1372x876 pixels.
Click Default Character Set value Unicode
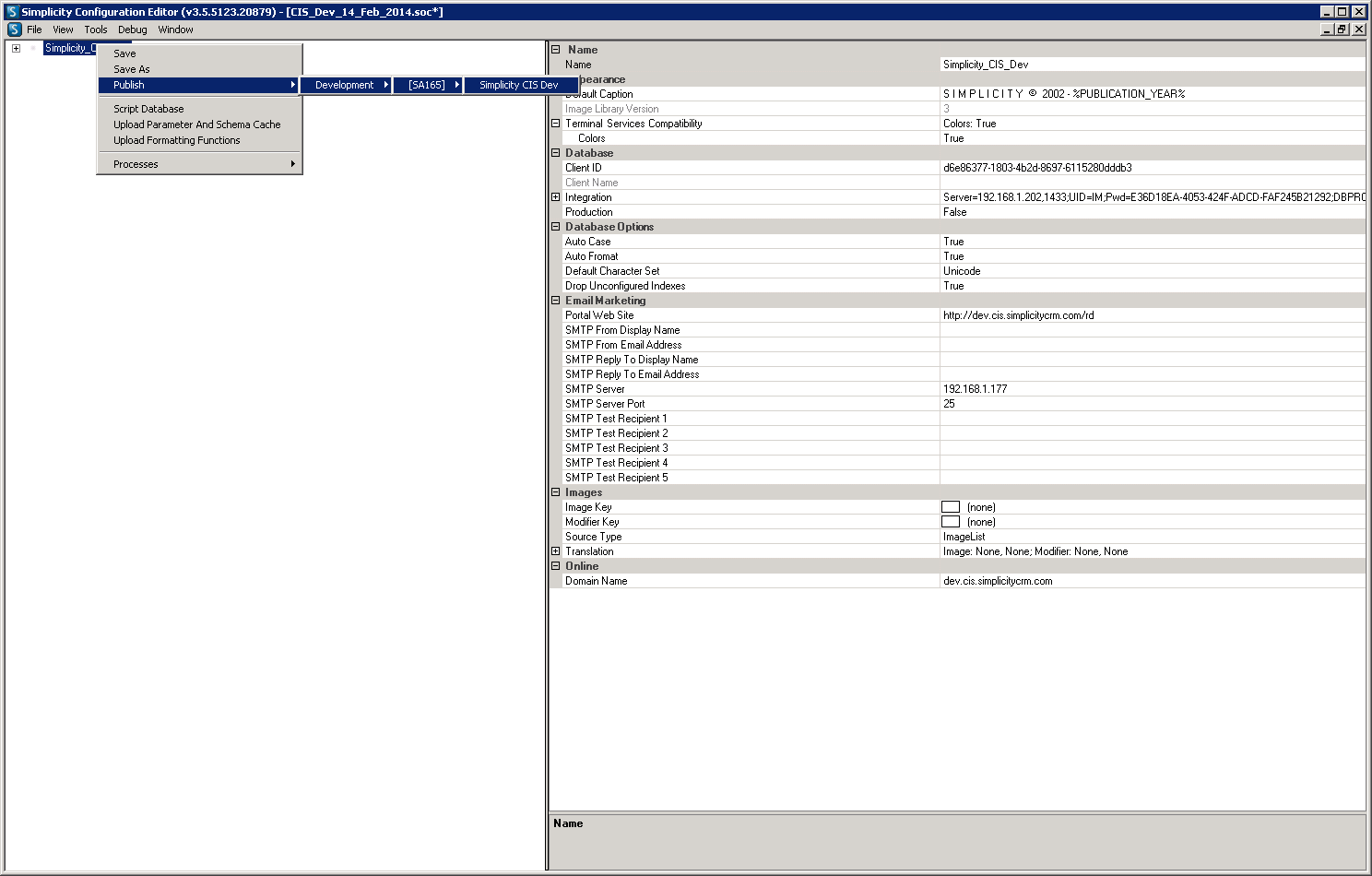coord(1153,271)
